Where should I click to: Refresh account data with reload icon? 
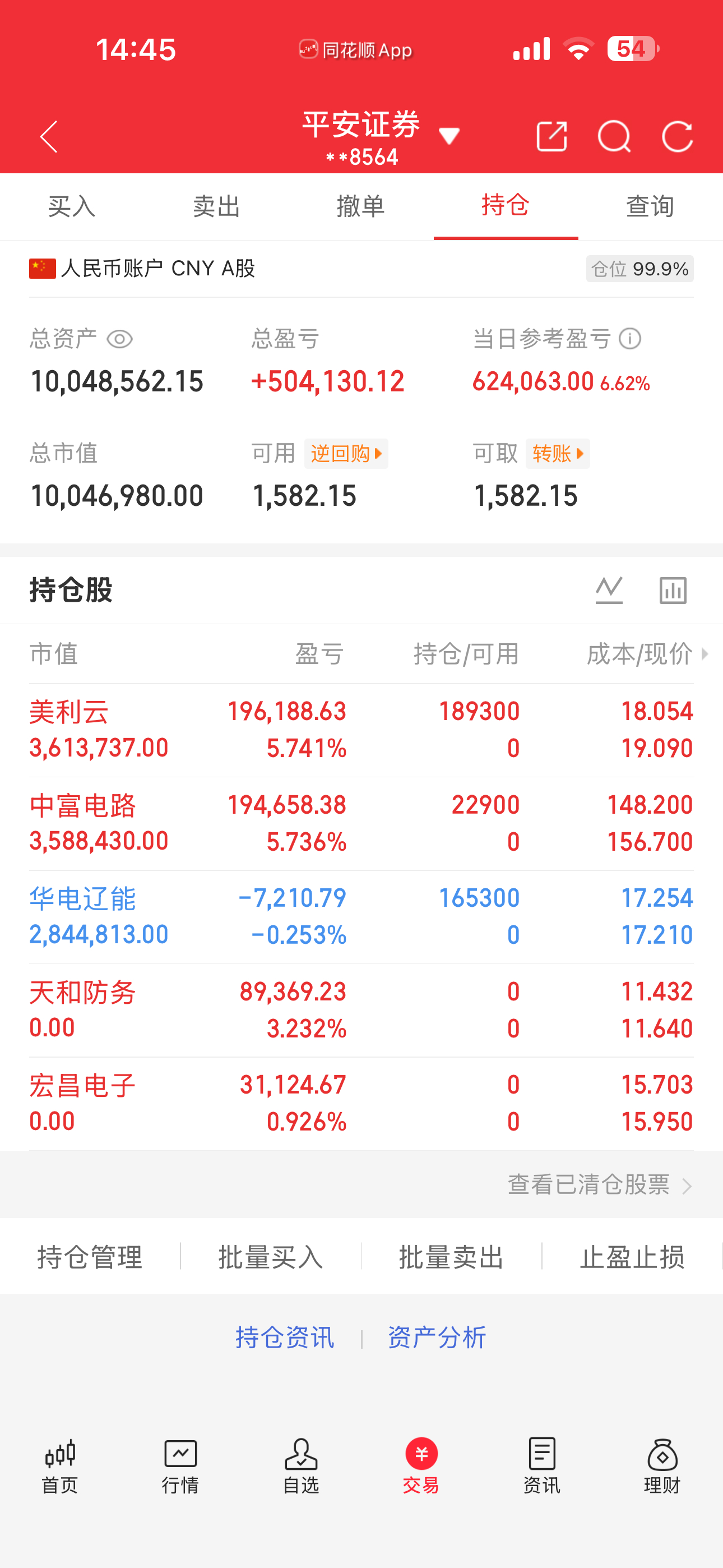pos(678,136)
